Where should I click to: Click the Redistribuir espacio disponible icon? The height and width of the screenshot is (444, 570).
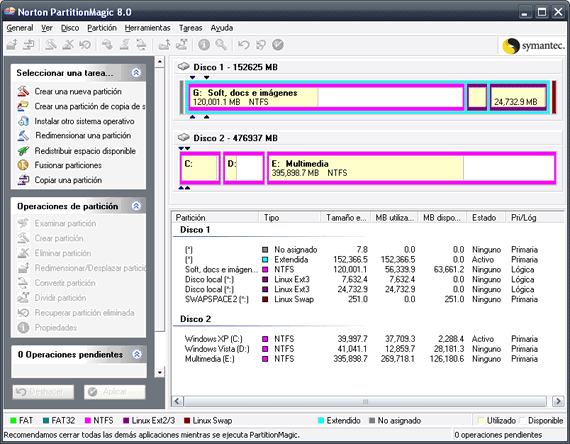(x=23, y=151)
